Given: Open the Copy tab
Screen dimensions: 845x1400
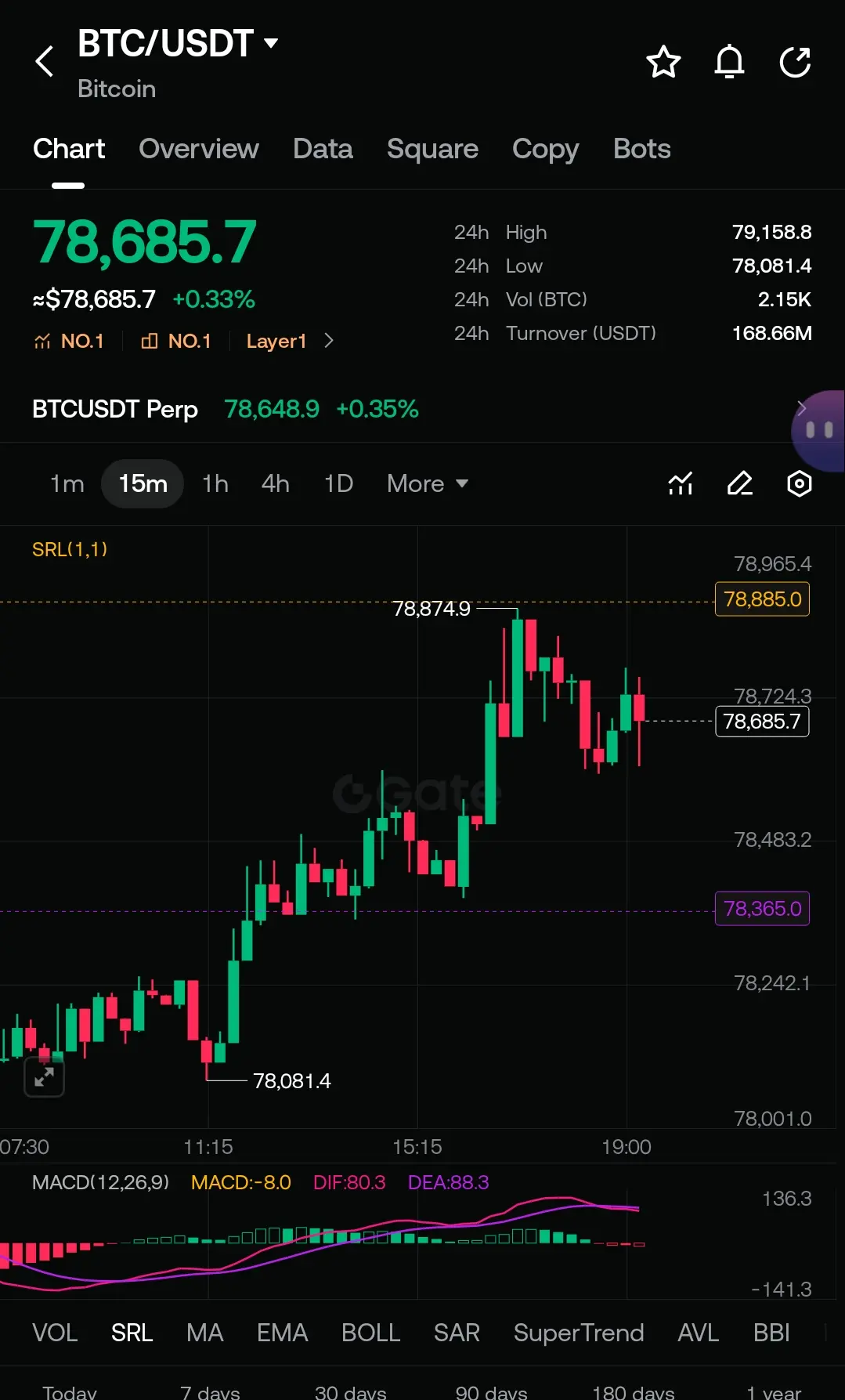Looking at the screenshot, I should point(545,149).
